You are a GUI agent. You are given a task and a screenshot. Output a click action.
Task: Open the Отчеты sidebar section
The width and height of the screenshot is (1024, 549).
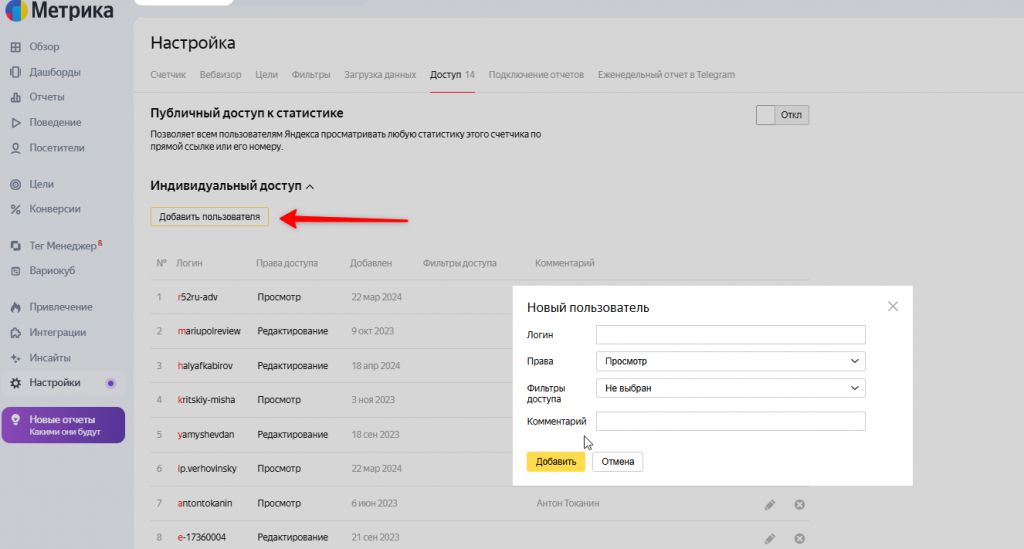(x=47, y=97)
